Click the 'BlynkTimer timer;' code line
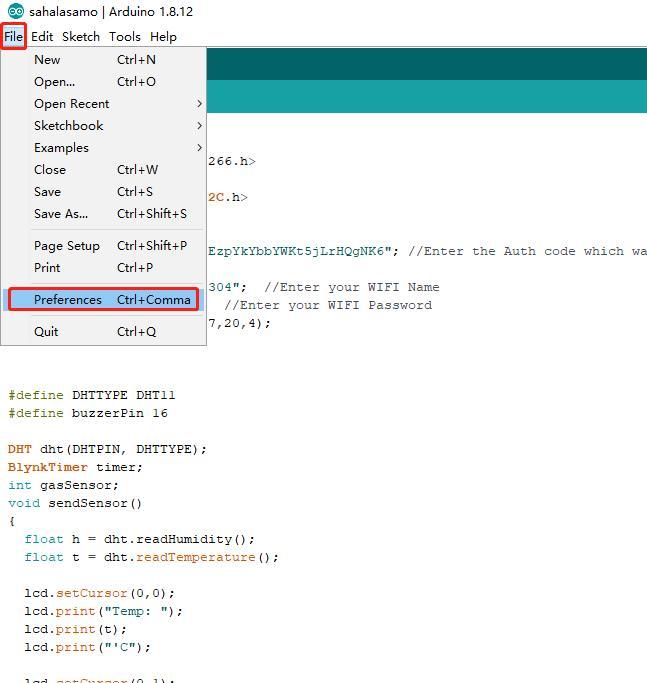 75,467
